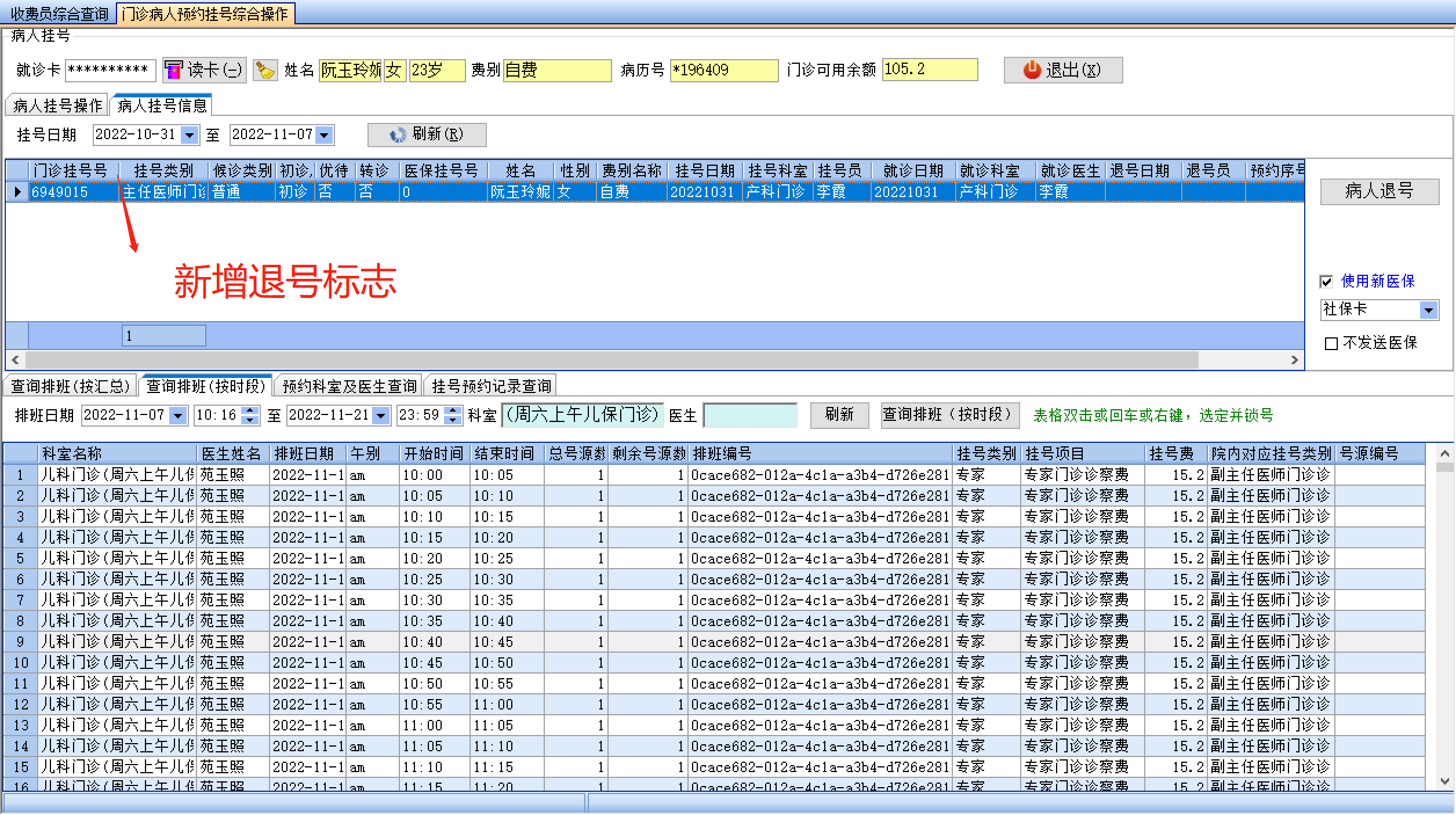The height and width of the screenshot is (815, 1456).
Task: Click the 读卡(-) card reader button
Action: click(205, 70)
